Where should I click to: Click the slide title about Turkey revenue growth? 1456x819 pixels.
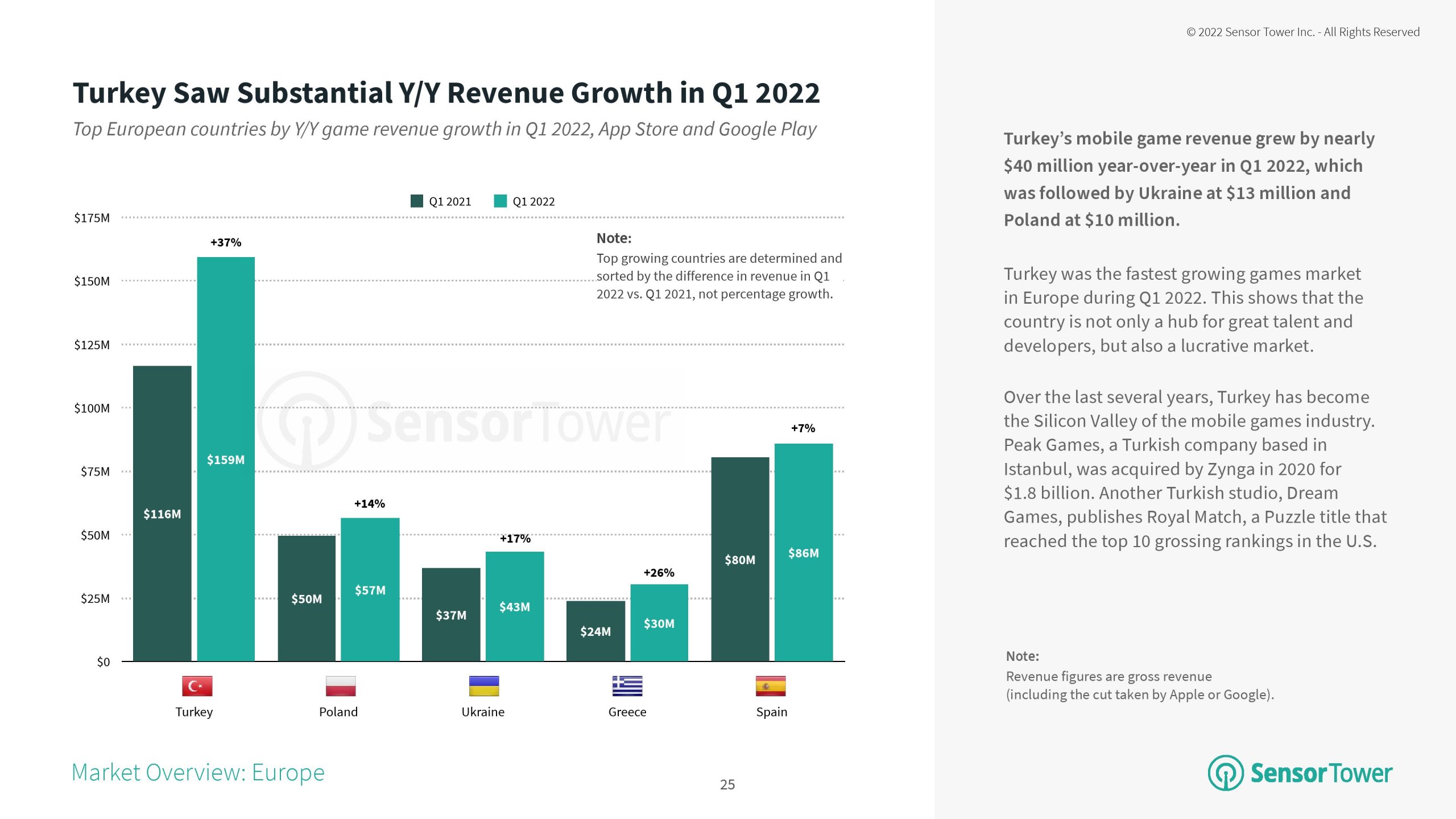(446, 93)
